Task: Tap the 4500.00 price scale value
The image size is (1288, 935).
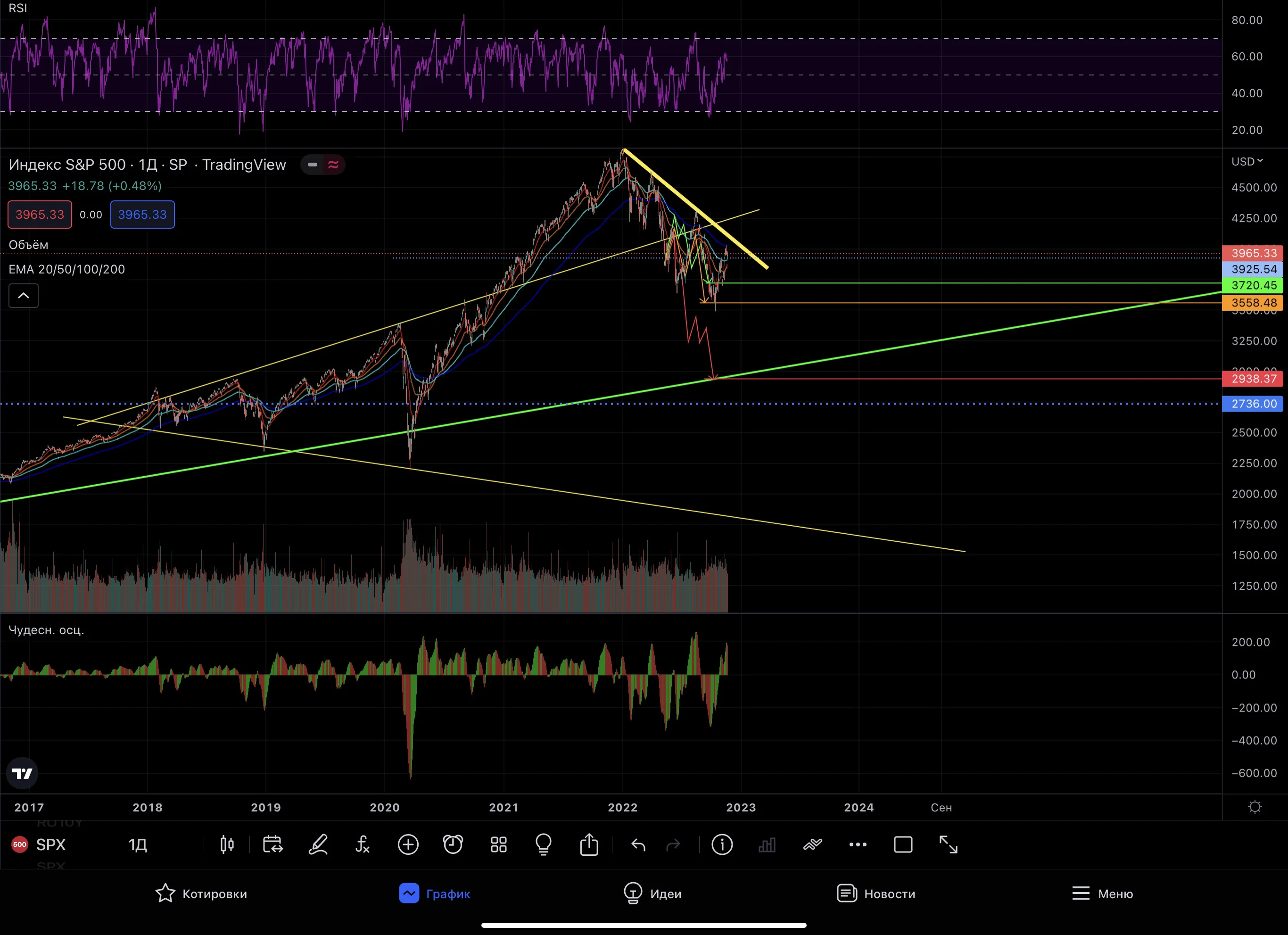Action: [1254, 188]
